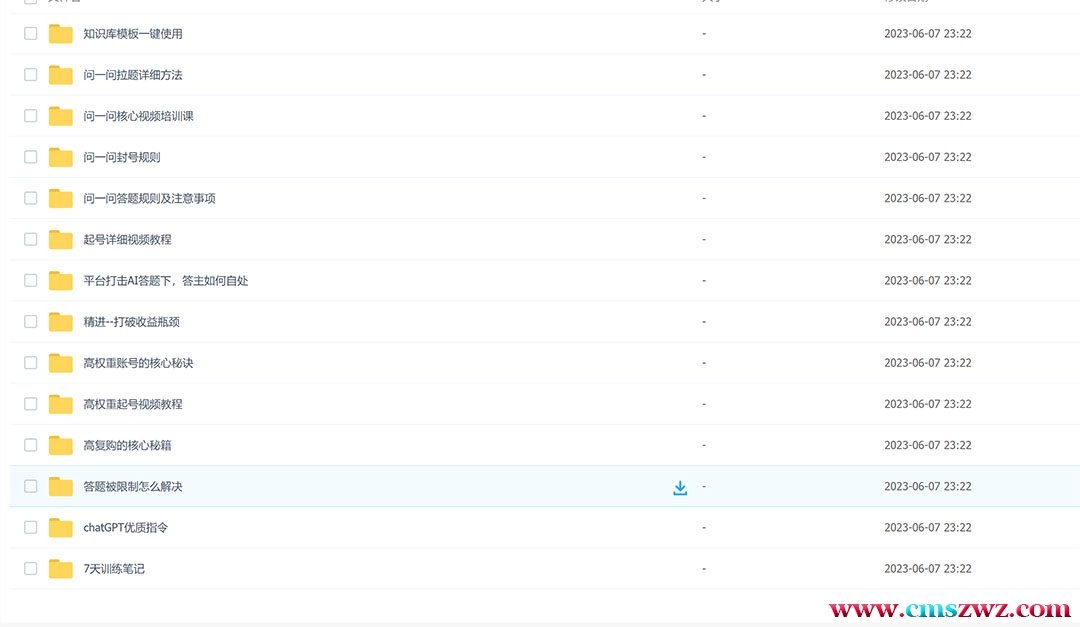Viewport: 1080px width, 627px height.
Task: Click the folder icon beside 高复购的核心秘籍
Action: tap(61, 445)
